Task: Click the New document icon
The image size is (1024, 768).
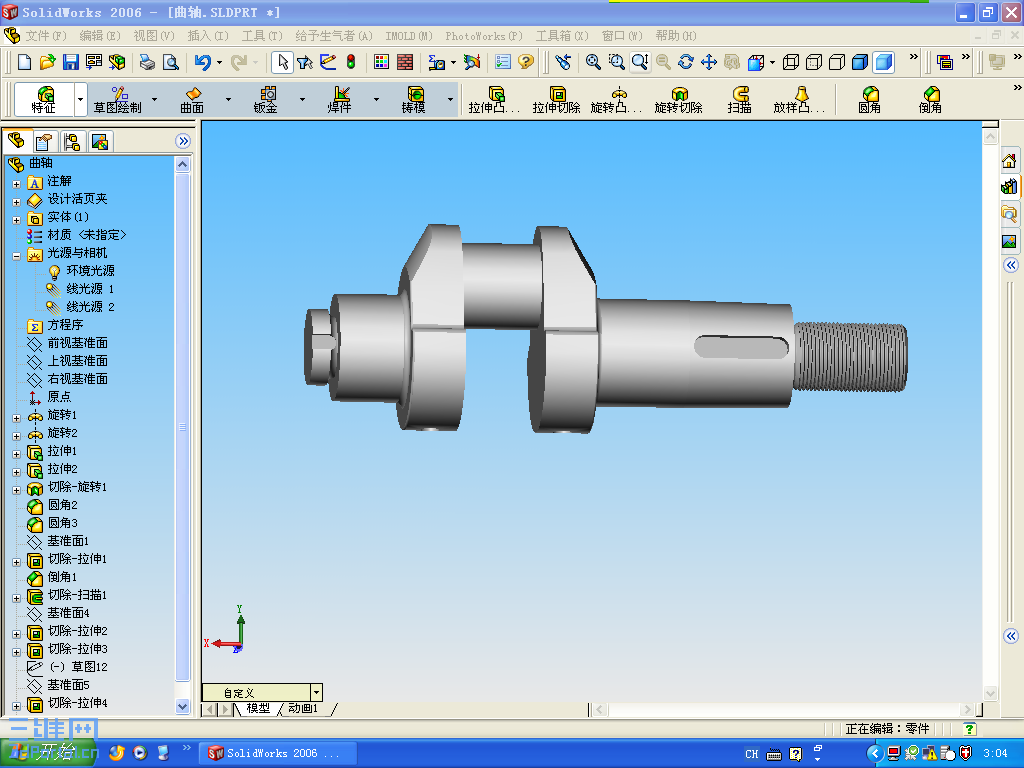Action: (x=24, y=62)
